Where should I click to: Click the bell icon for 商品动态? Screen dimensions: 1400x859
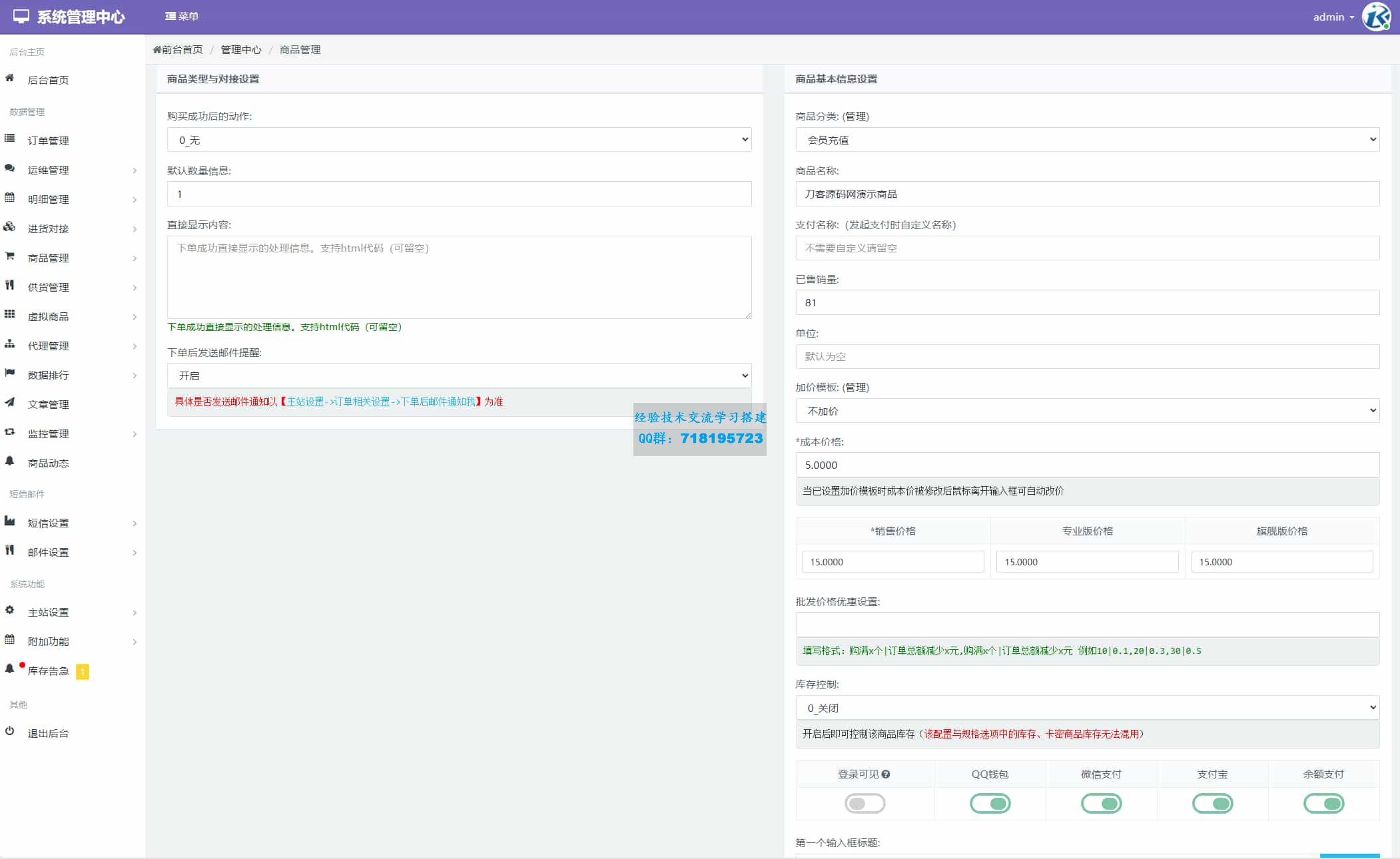[9, 461]
